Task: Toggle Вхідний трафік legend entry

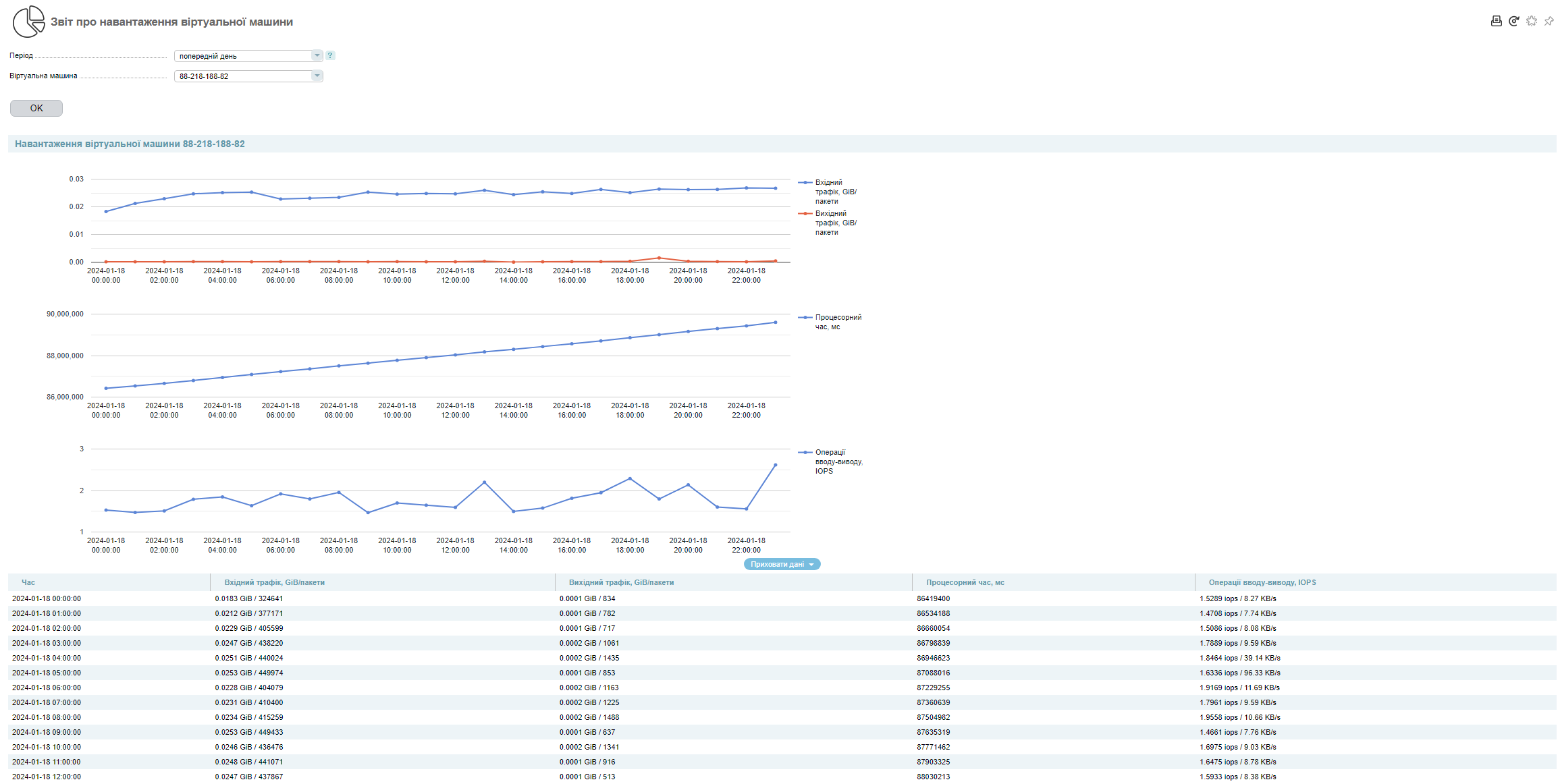Action: (x=828, y=192)
